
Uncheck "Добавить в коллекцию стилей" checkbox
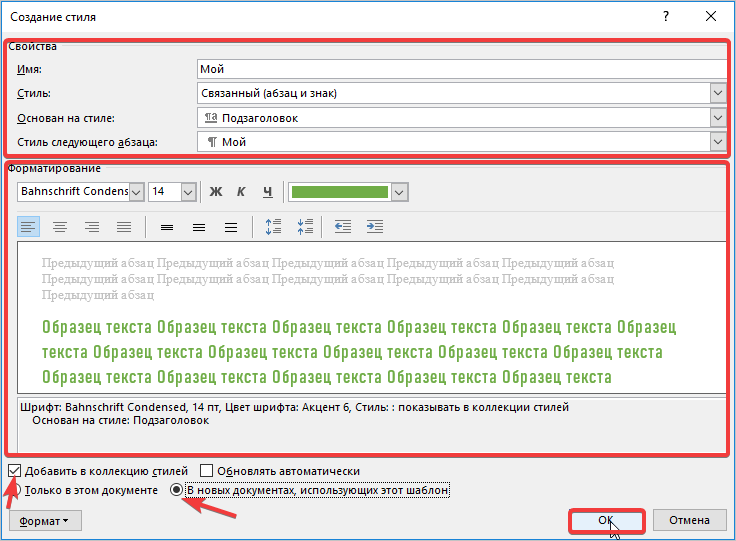[x=14, y=471]
